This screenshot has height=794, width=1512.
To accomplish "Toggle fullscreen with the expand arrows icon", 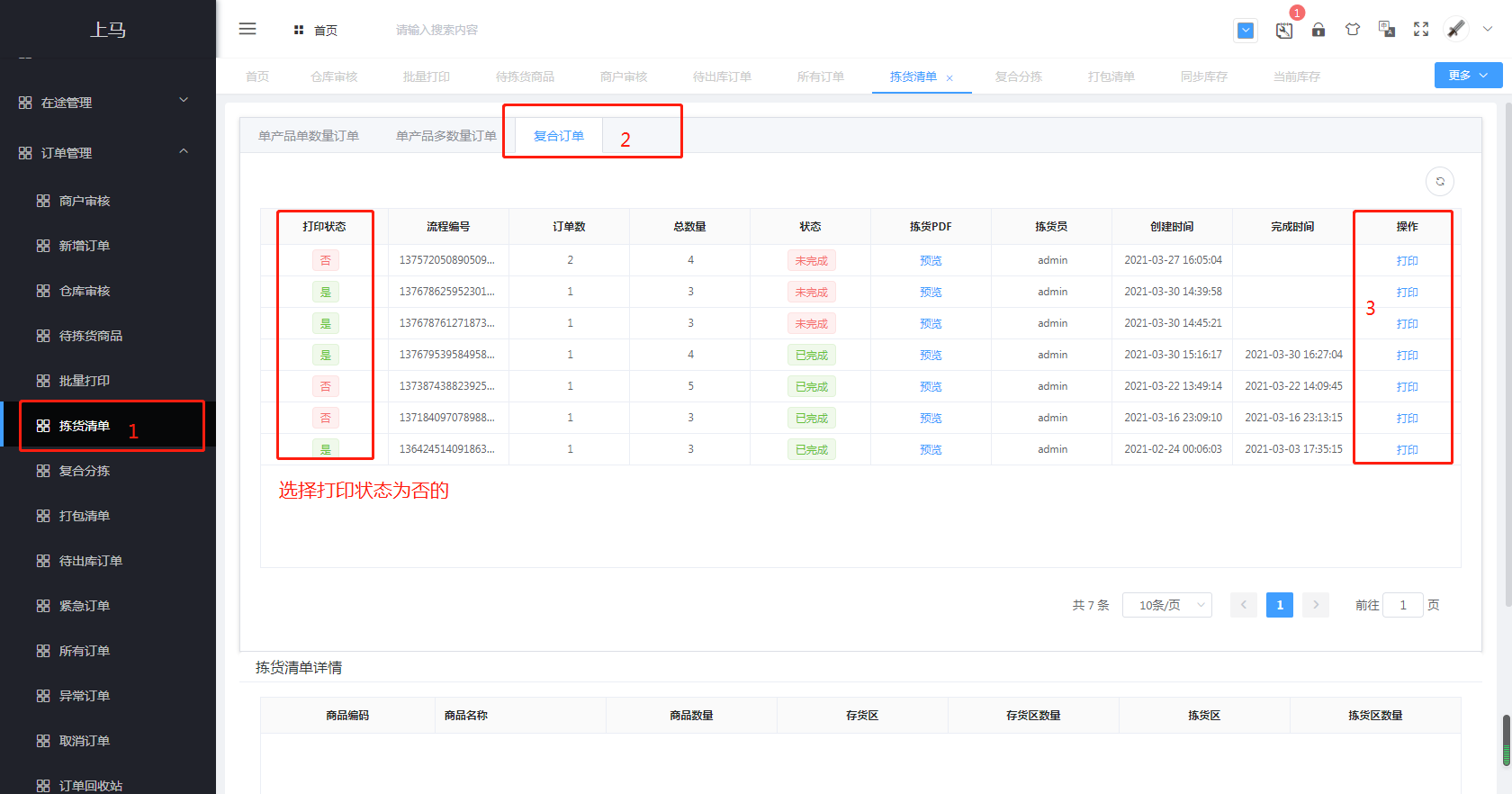I will [1421, 30].
